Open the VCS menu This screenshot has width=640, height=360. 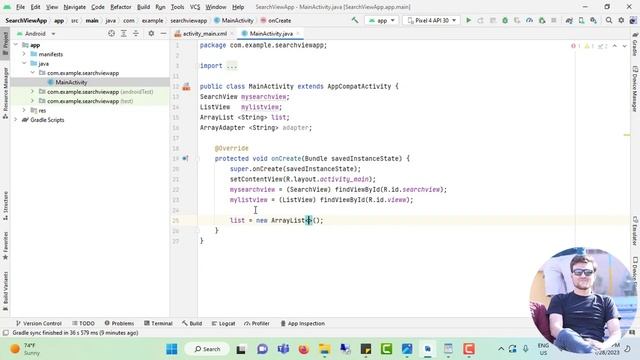pyautogui.click(x=195, y=7)
